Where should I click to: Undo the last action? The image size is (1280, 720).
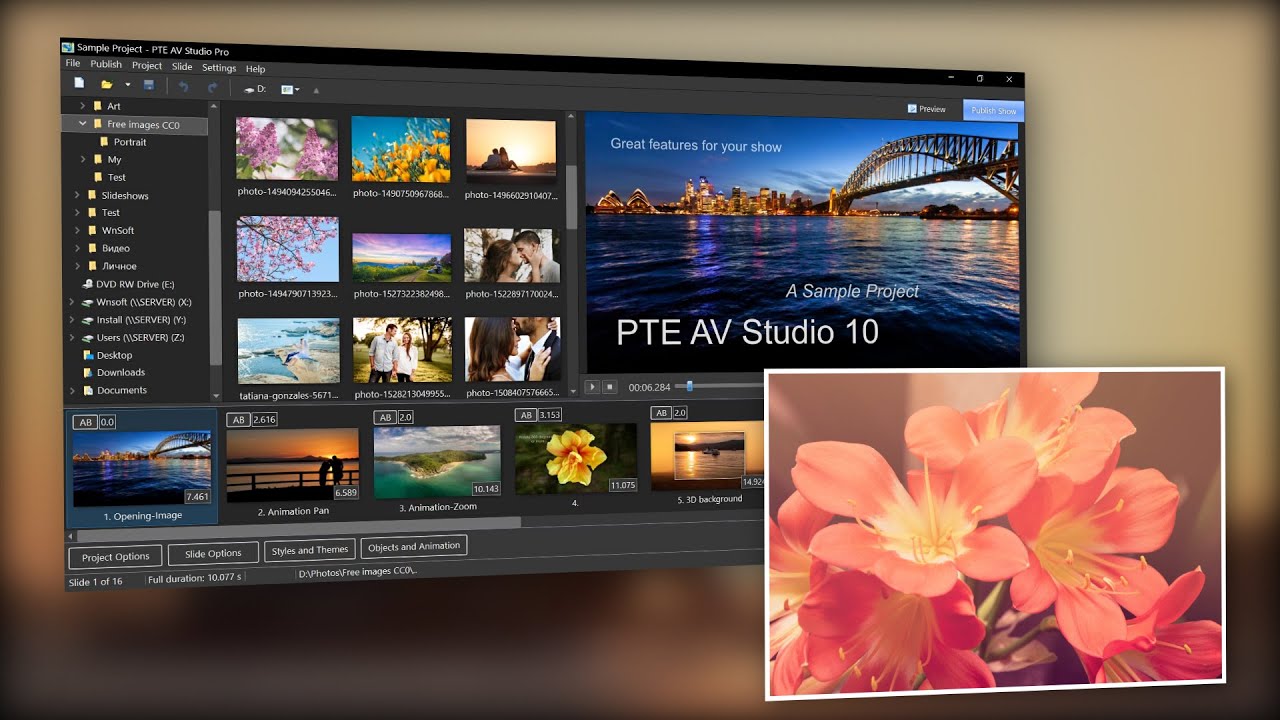[x=183, y=87]
